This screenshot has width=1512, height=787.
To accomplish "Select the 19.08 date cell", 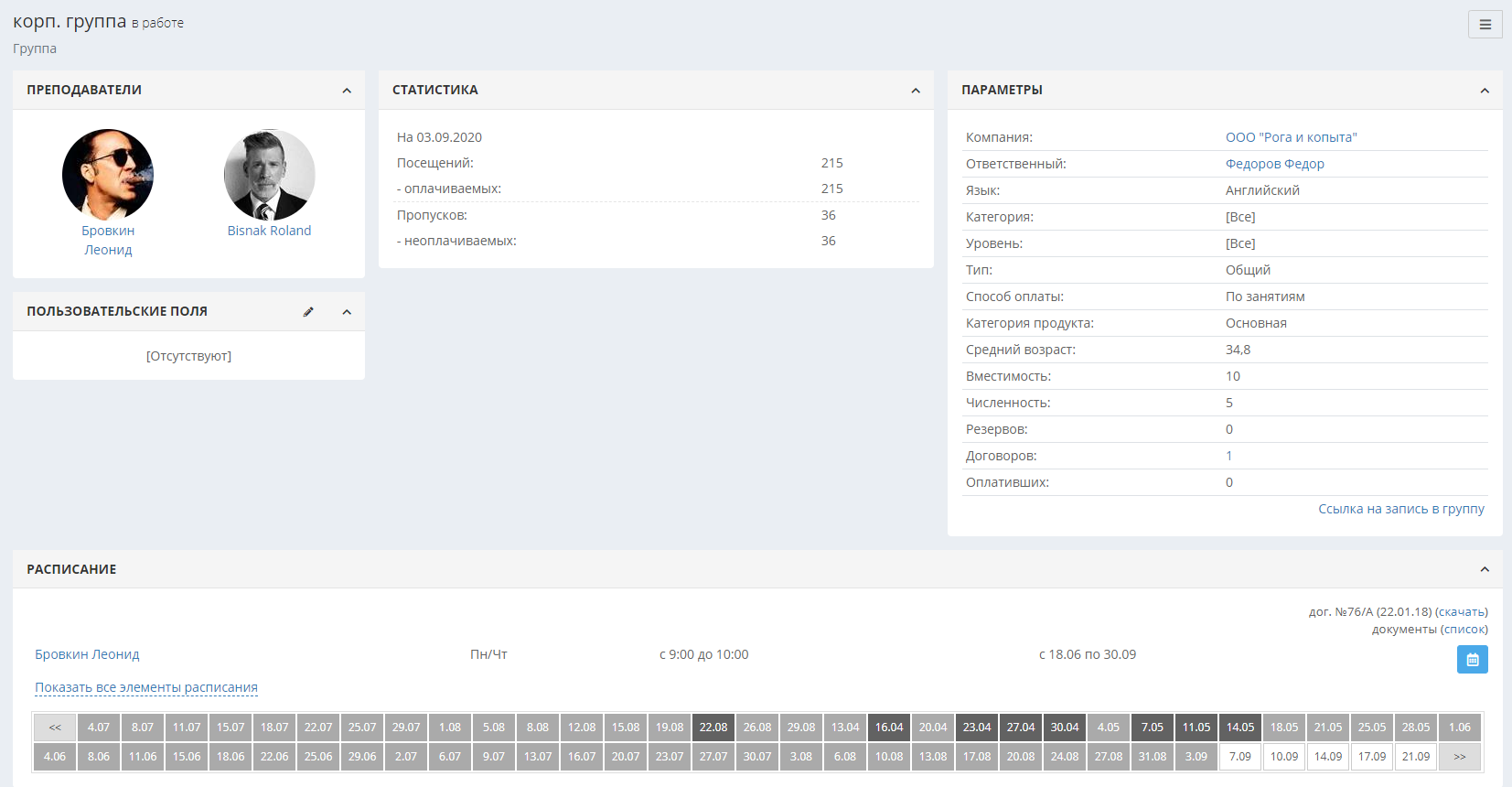I will 670,728.
